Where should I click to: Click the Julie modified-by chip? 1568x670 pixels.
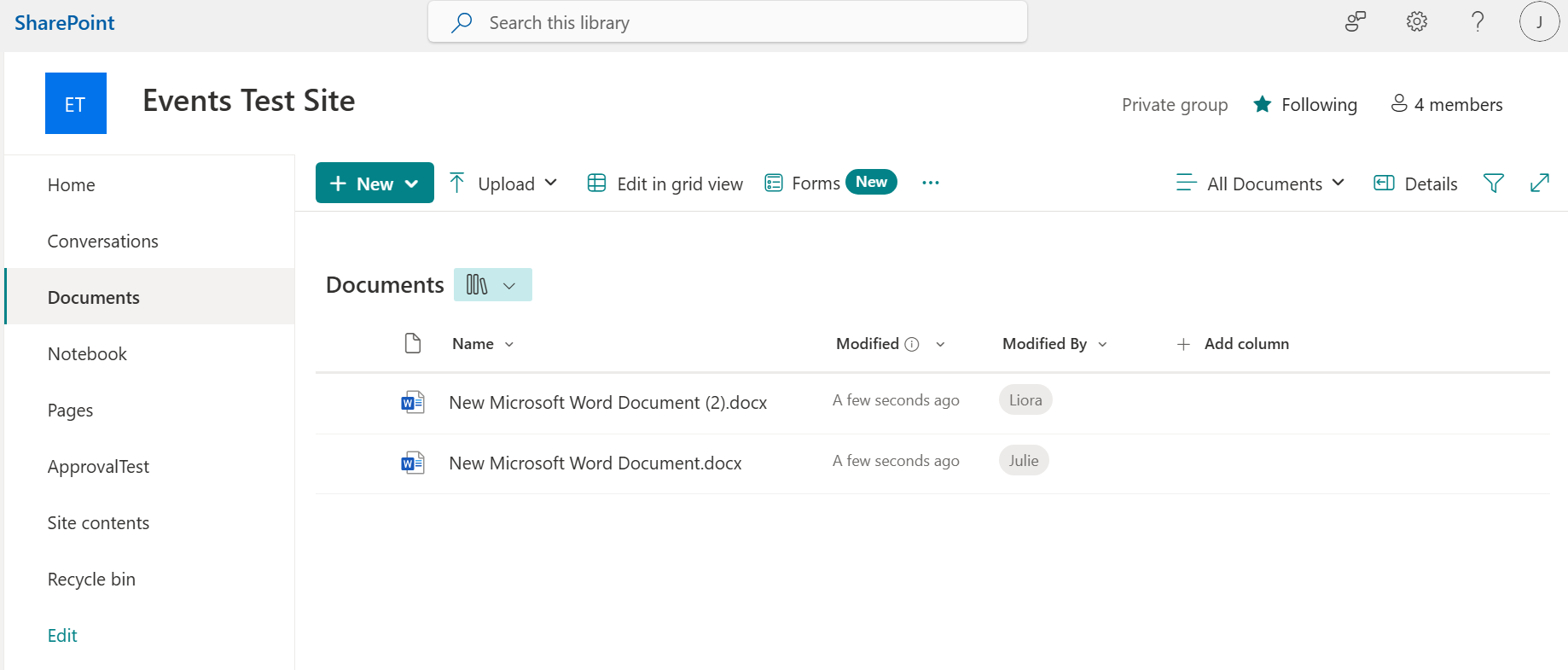coord(1024,460)
